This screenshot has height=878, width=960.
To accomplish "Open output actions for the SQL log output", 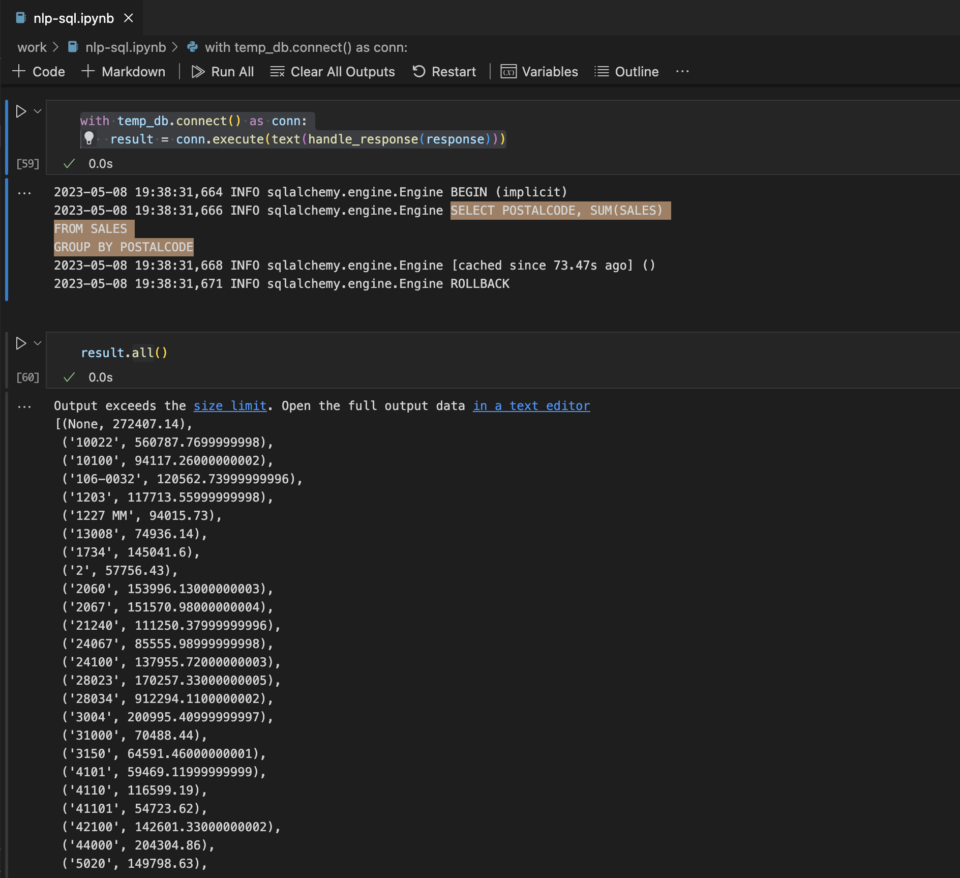I will click(24, 193).
